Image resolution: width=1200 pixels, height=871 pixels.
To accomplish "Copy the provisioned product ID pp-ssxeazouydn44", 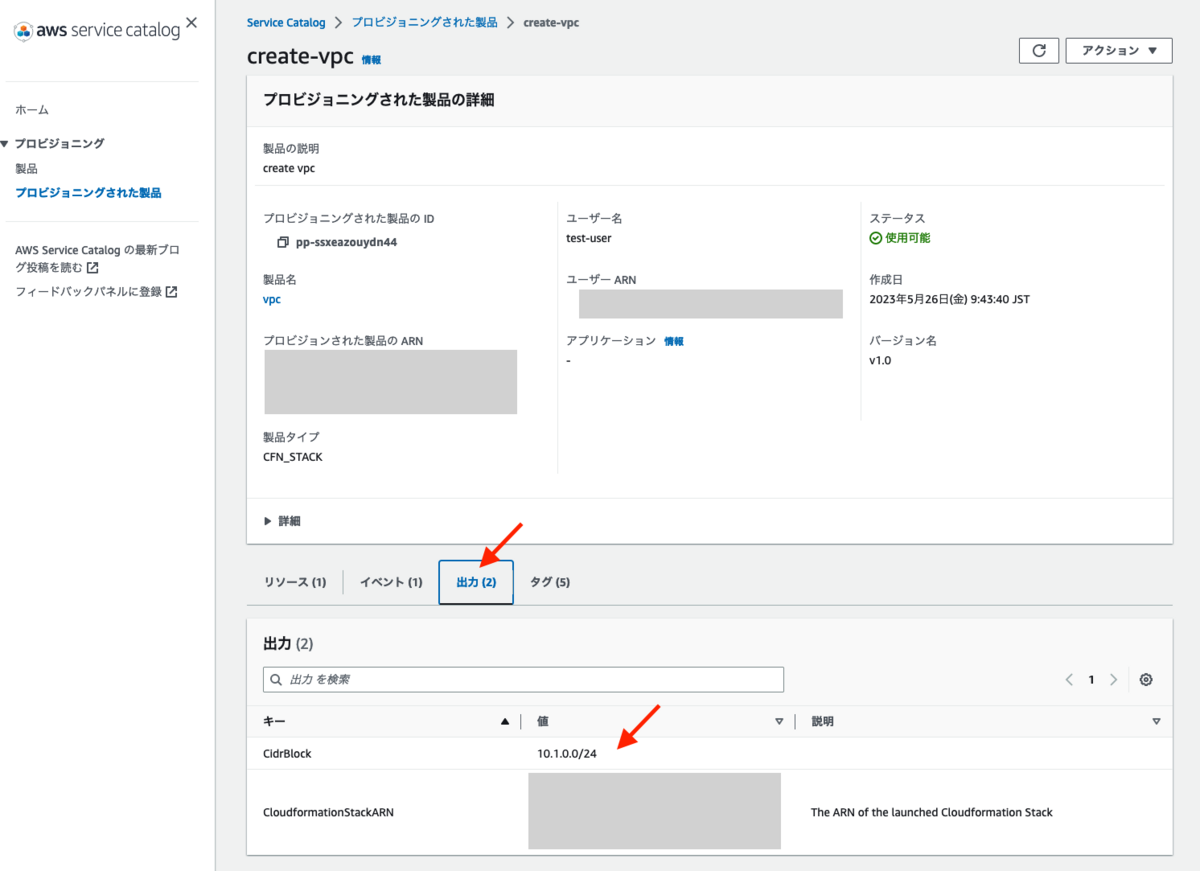I will click(283, 242).
